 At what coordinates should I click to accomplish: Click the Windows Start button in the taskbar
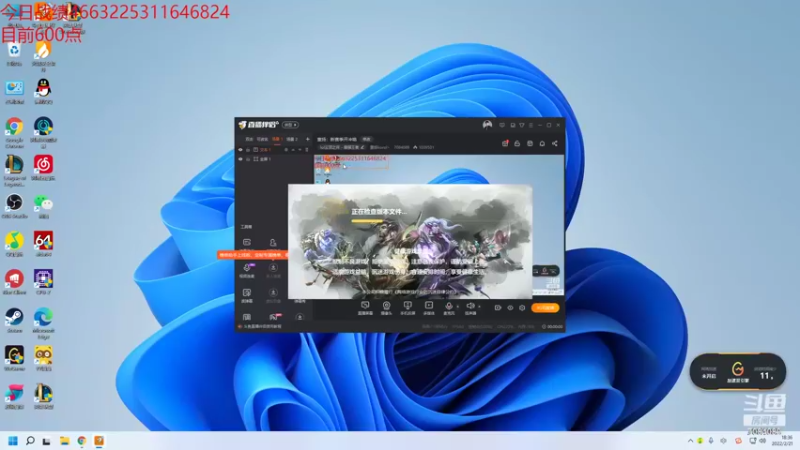(13, 441)
